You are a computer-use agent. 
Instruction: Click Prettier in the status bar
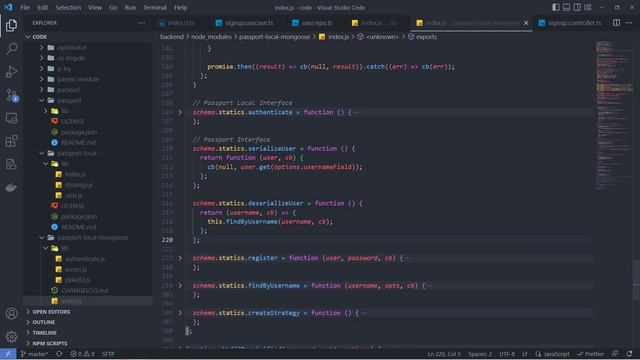point(591,354)
